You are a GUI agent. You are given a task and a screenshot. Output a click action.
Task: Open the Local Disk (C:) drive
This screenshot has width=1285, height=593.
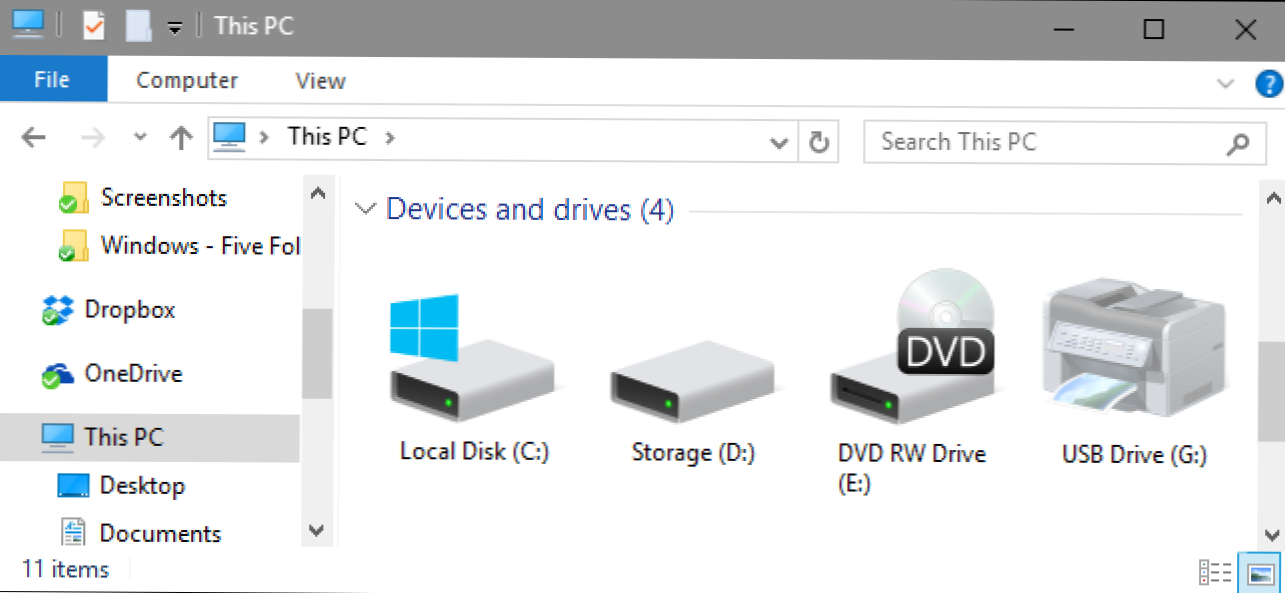tap(473, 380)
